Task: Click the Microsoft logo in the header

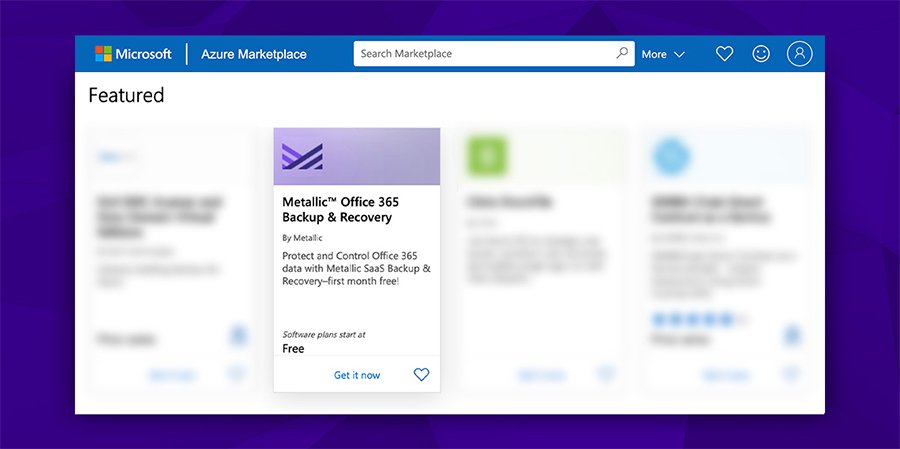Action: [133, 54]
